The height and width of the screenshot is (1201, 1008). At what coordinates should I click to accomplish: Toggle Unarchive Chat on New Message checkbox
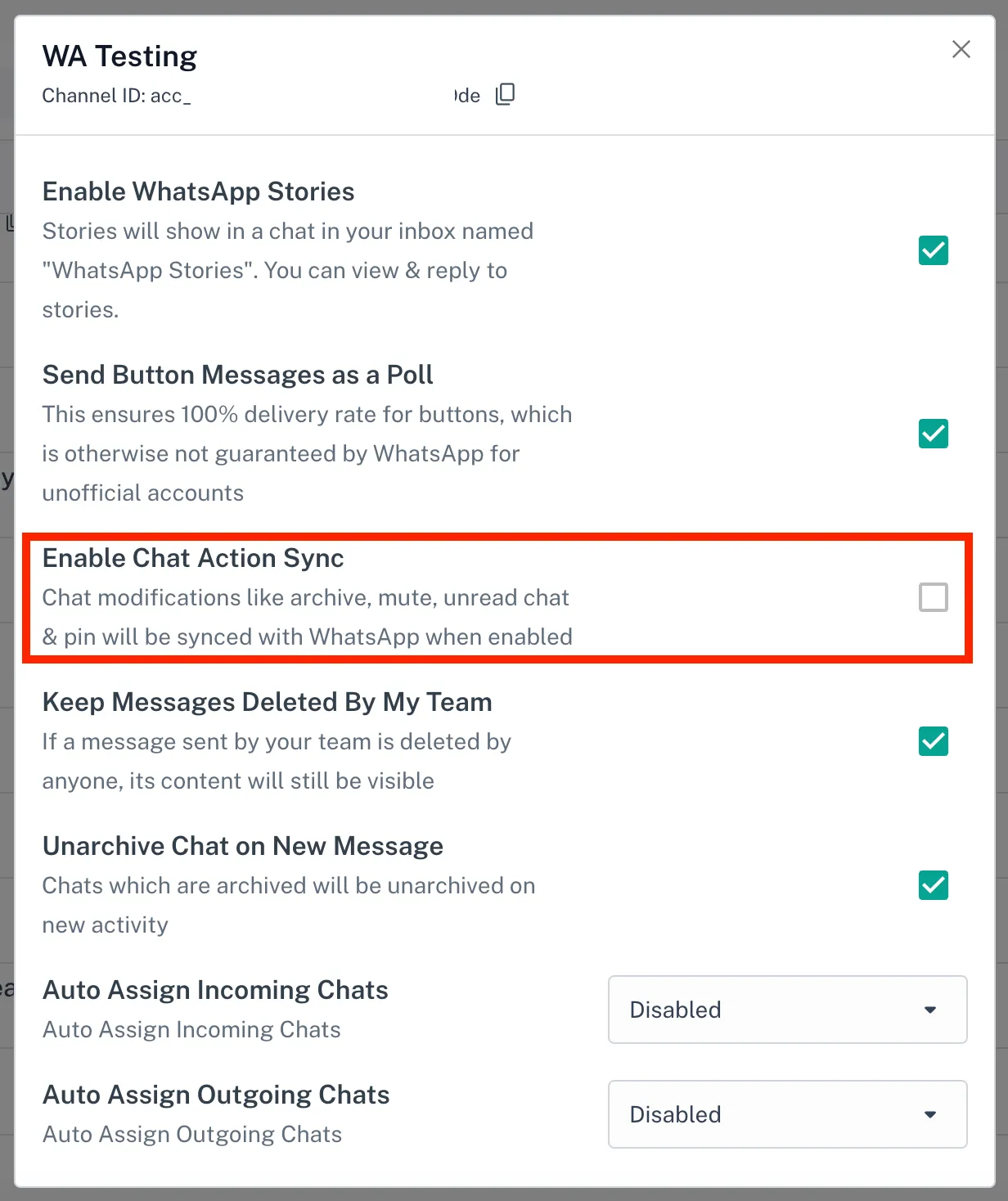(933, 885)
